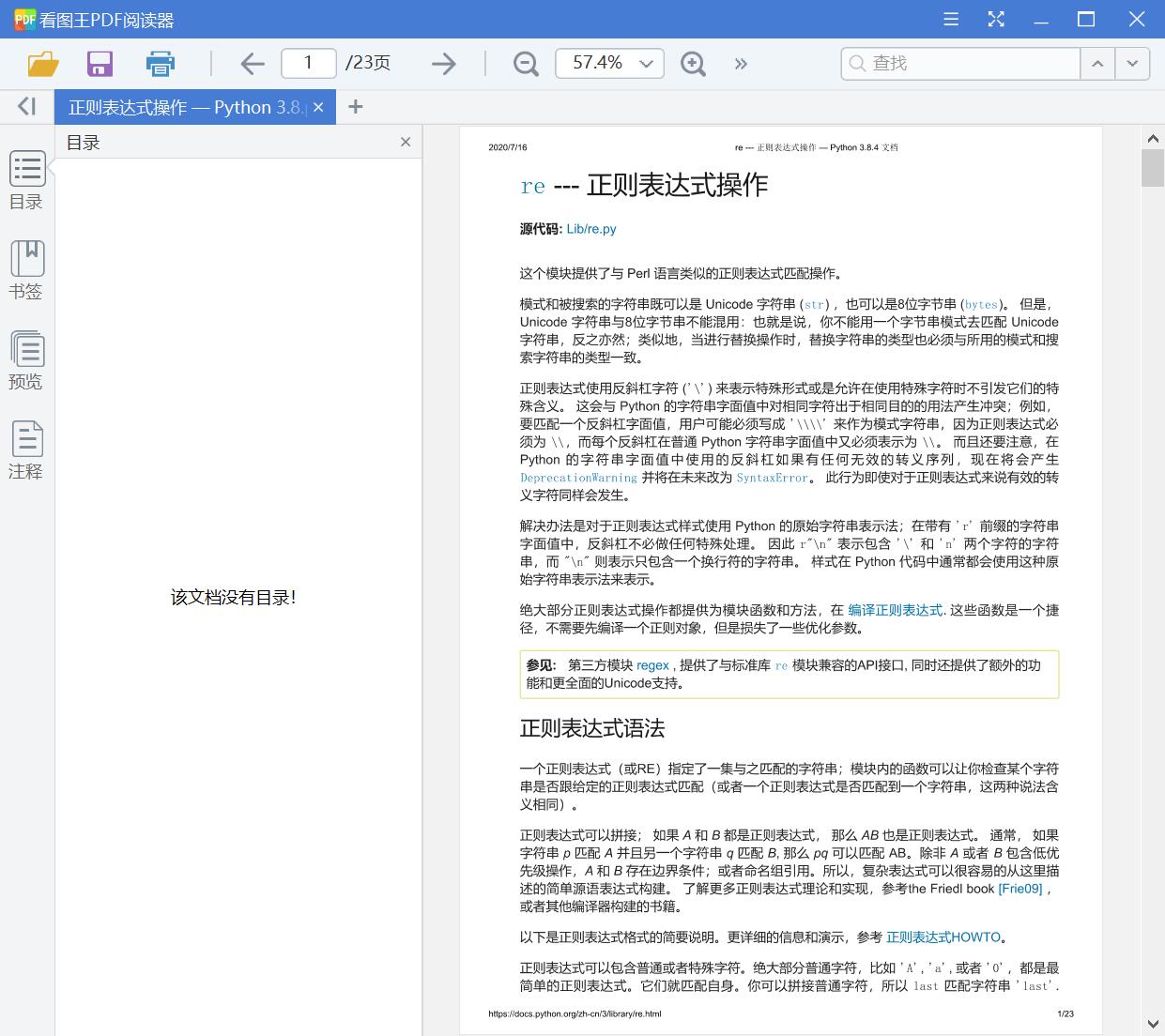The width and height of the screenshot is (1165, 1036).
Task: Print the document via the printer icon
Action: (x=160, y=63)
